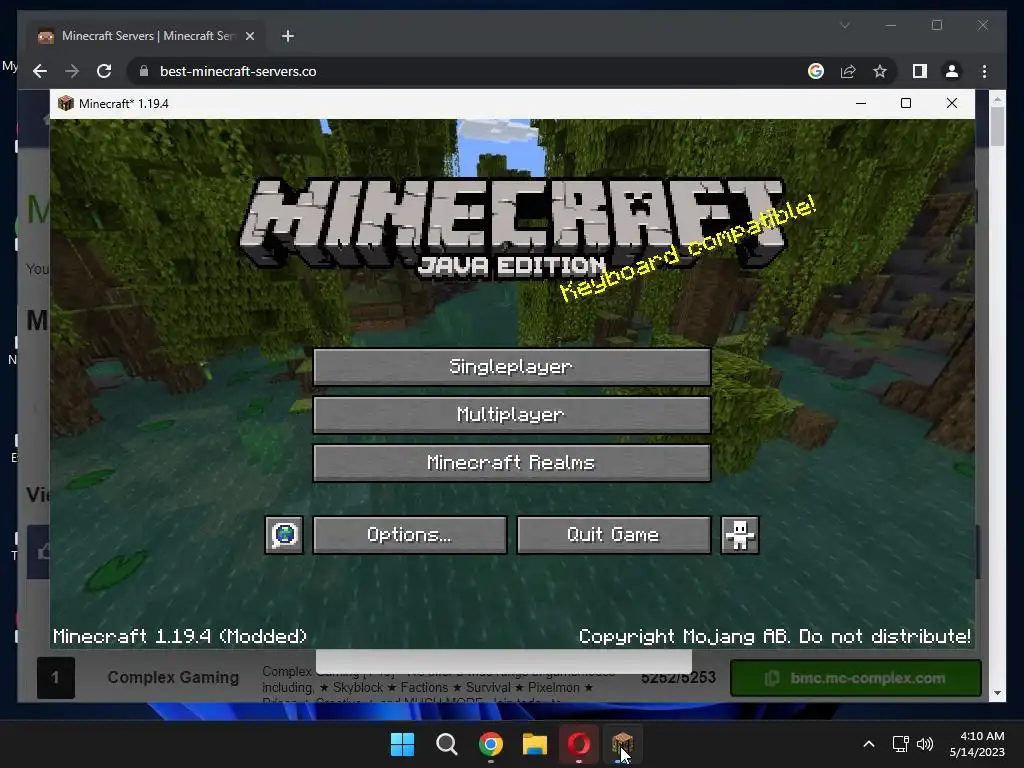1024x768 pixels.
Task: Click the Chrome page vertical scrollbar
Action: [x=997, y=126]
